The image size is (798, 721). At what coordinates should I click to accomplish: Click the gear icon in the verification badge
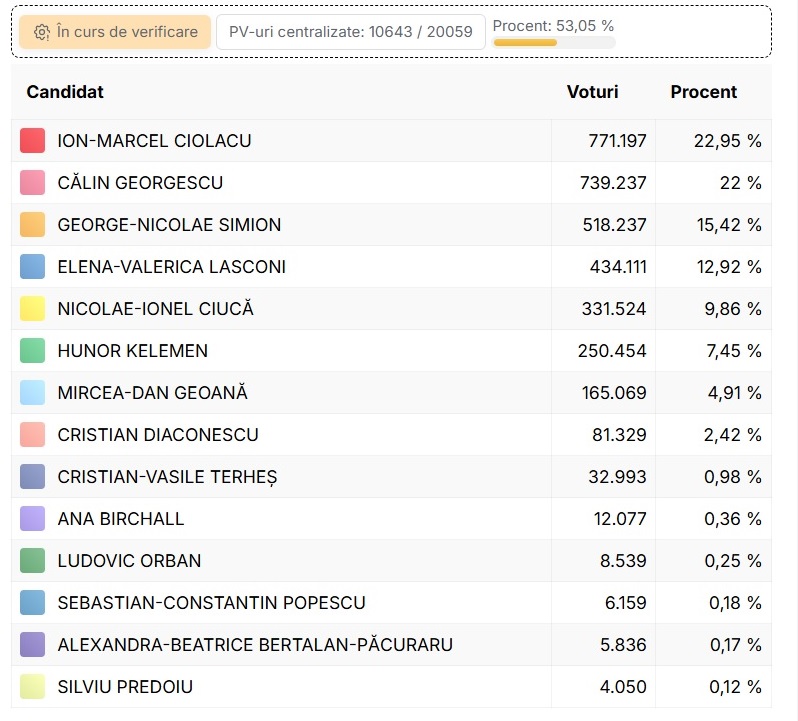point(41,32)
